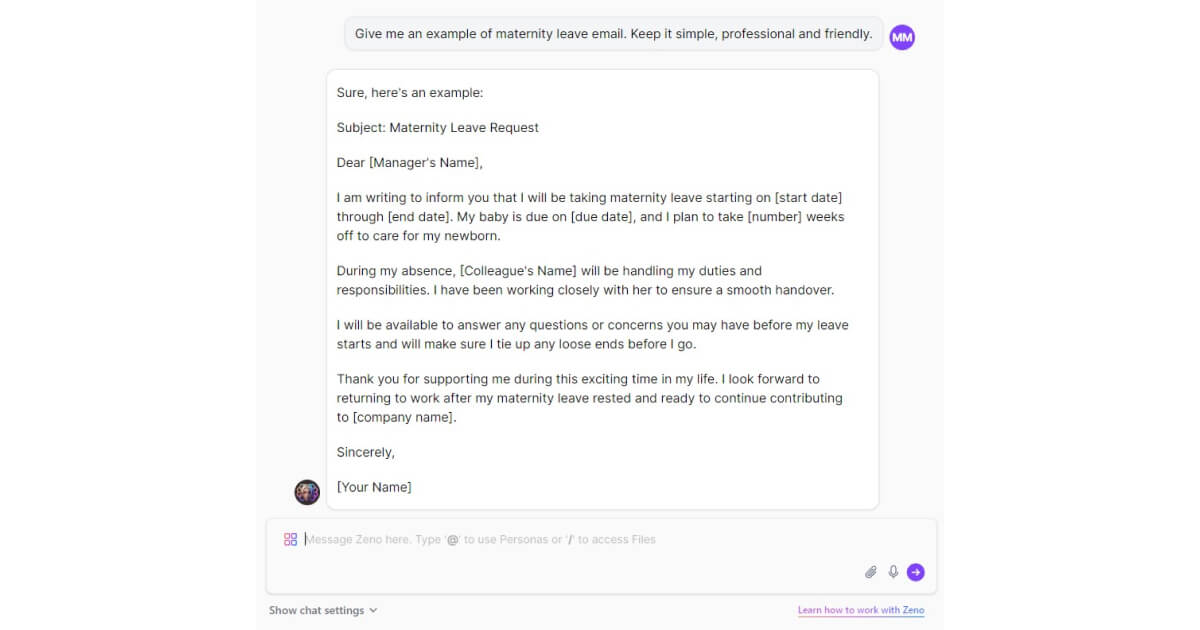The height and width of the screenshot is (630, 1200).
Task: Click the purple MM user avatar
Action: point(902,37)
